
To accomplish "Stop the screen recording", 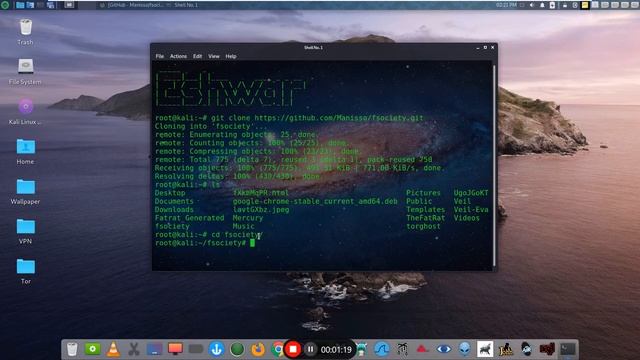I will click(293, 349).
